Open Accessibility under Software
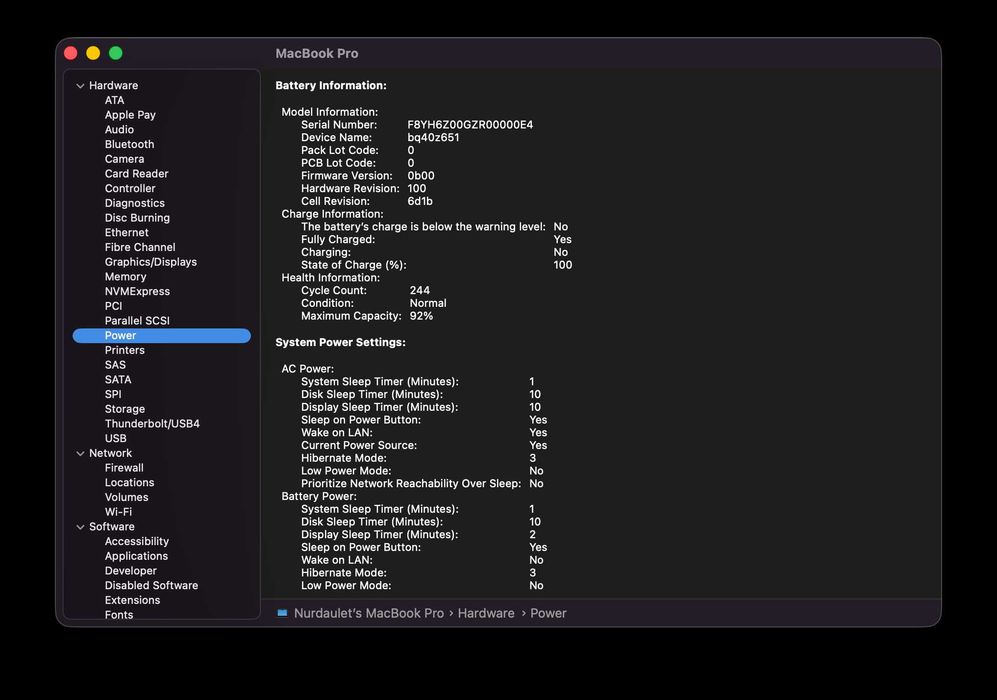Viewport: 997px width, 700px height. click(x=137, y=542)
